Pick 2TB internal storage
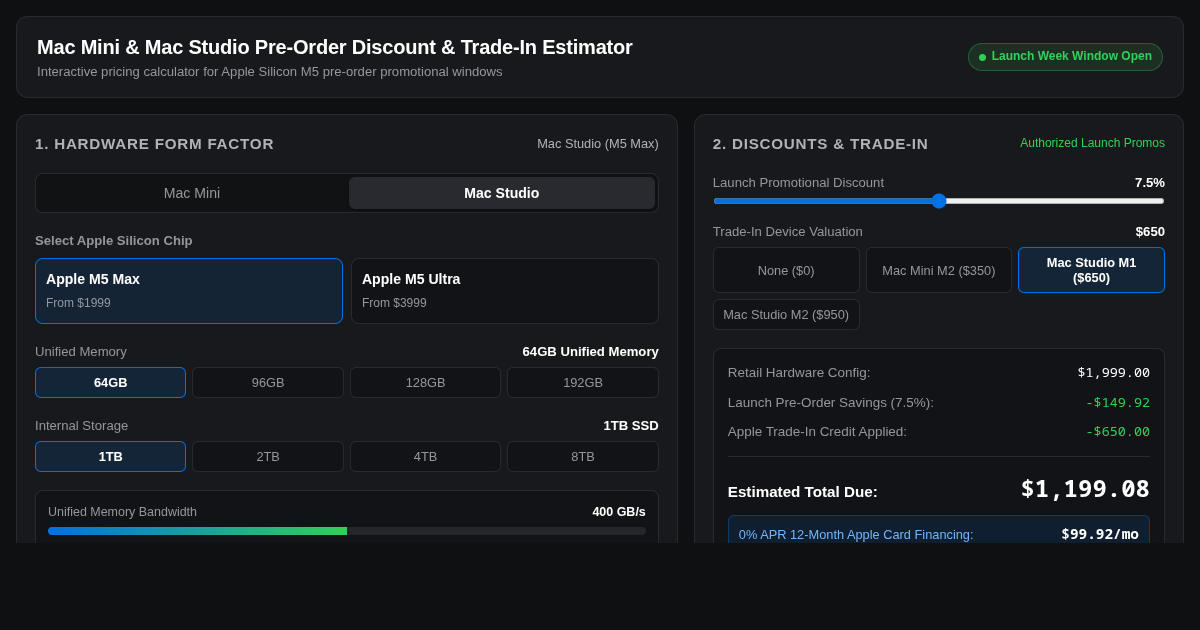This screenshot has height=630, width=1200. point(268,456)
